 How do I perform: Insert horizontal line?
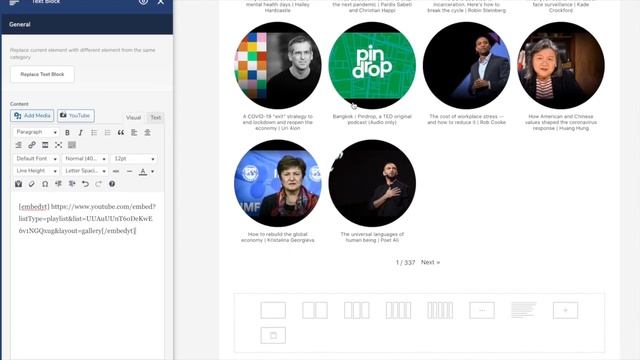pyautogui.click(x=129, y=171)
